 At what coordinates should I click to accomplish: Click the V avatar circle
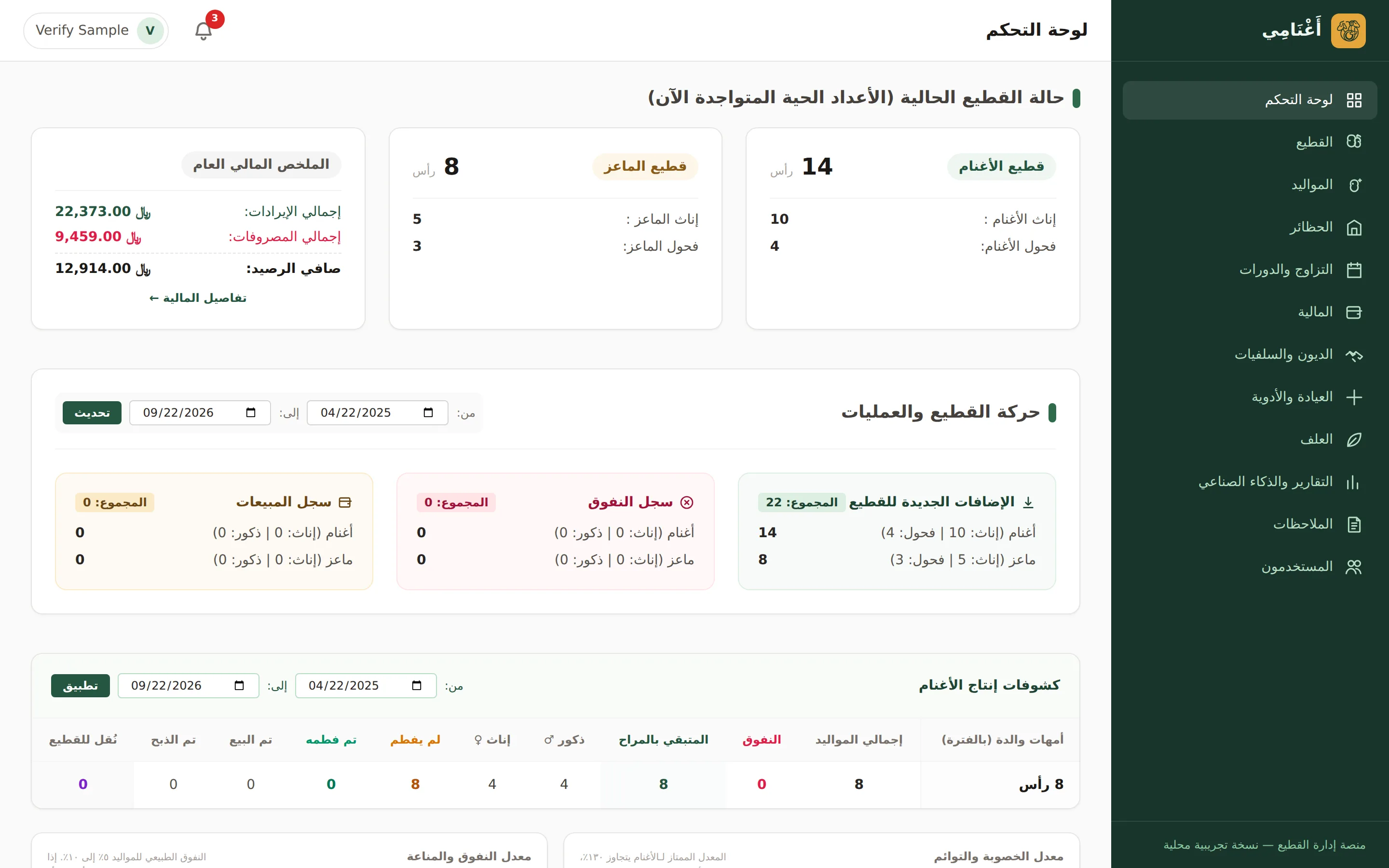click(x=150, y=30)
